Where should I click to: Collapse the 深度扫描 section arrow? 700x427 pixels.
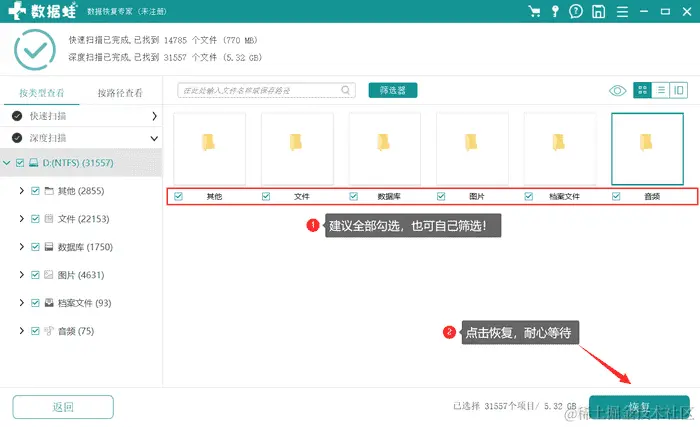[154, 138]
